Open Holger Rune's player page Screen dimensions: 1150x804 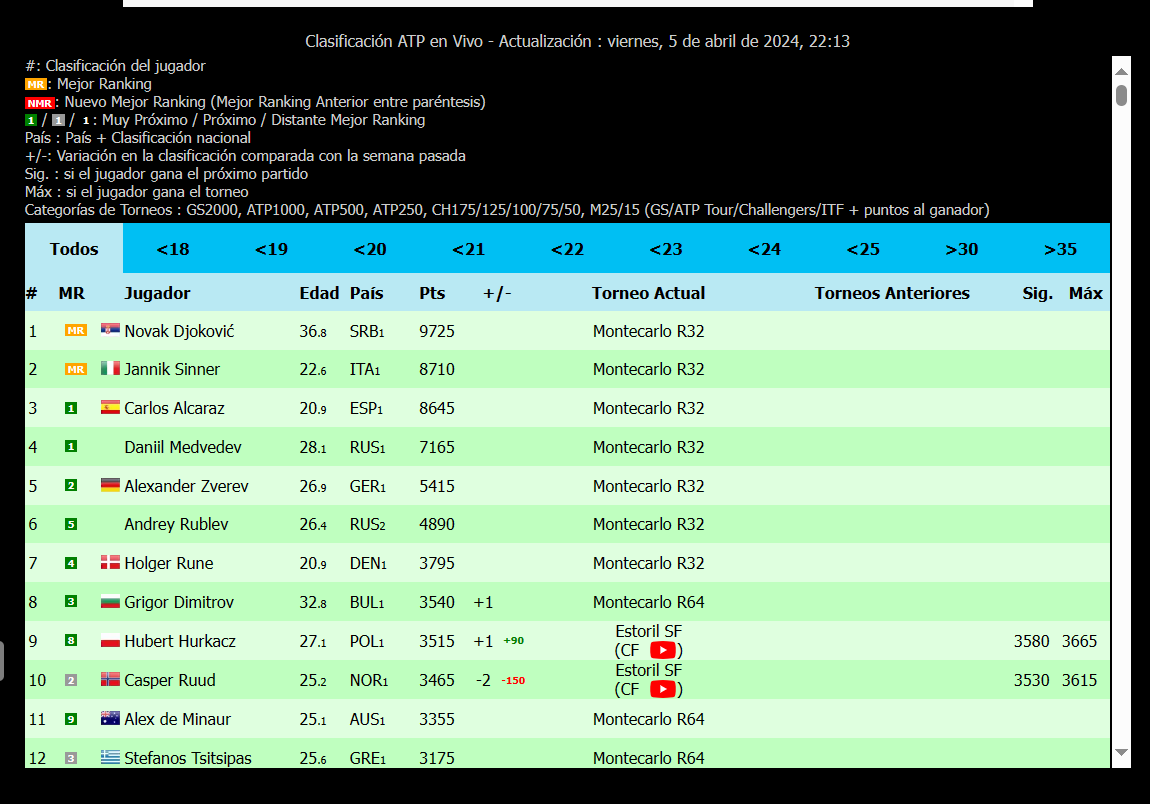pyautogui.click(x=169, y=563)
